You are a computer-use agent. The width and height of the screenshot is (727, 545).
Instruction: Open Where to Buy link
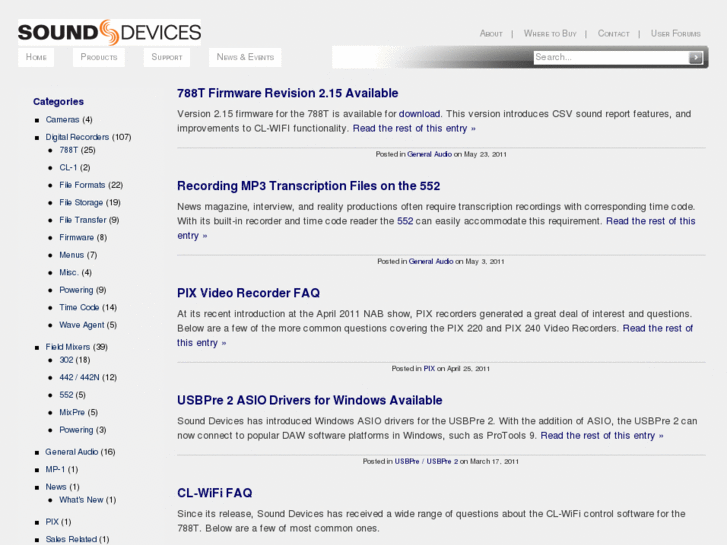[x=550, y=33]
